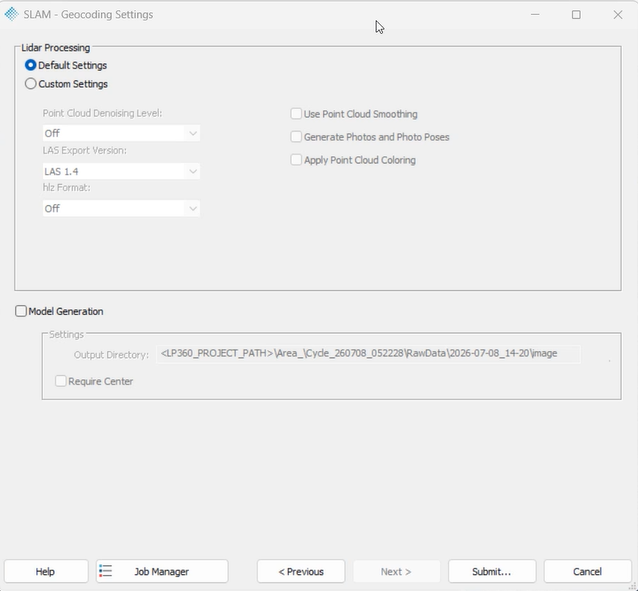Maximize the SLAM Geocoding Settings window
The height and width of the screenshot is (591, 638).
(x=576, y=15)
